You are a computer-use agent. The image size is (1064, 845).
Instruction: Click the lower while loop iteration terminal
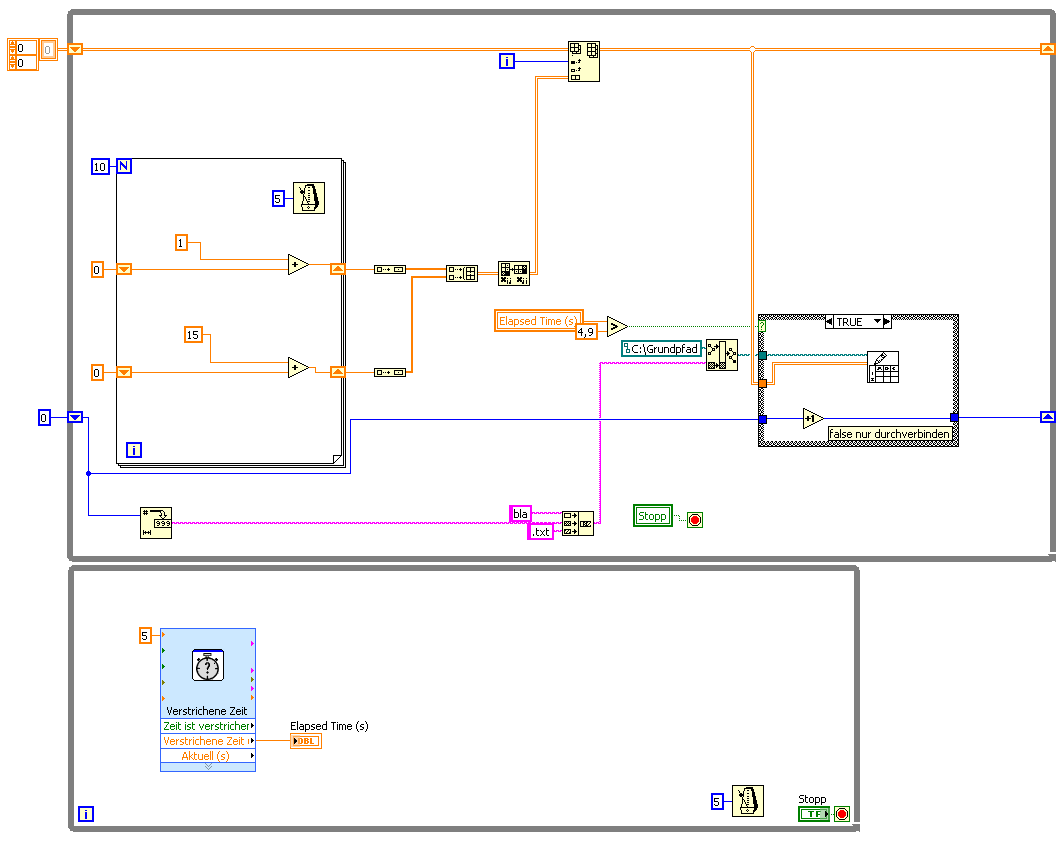86,814
